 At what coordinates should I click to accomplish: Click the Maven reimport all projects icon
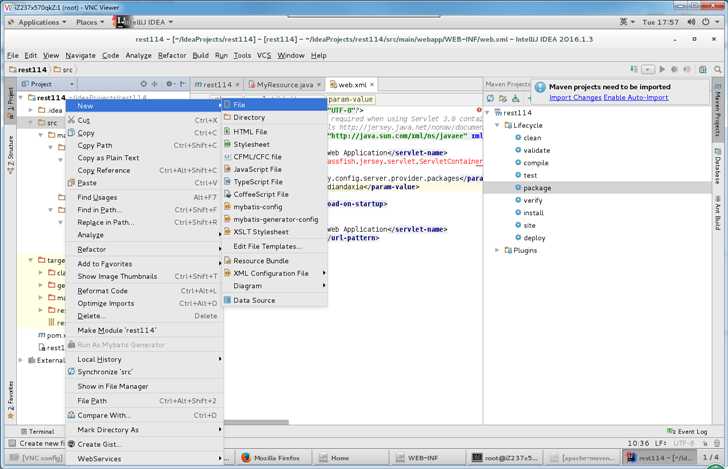pos(490,98)
